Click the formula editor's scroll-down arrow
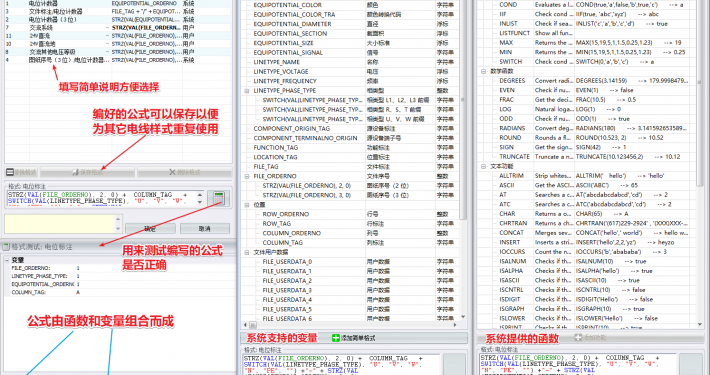 click(x=200, y=202)
